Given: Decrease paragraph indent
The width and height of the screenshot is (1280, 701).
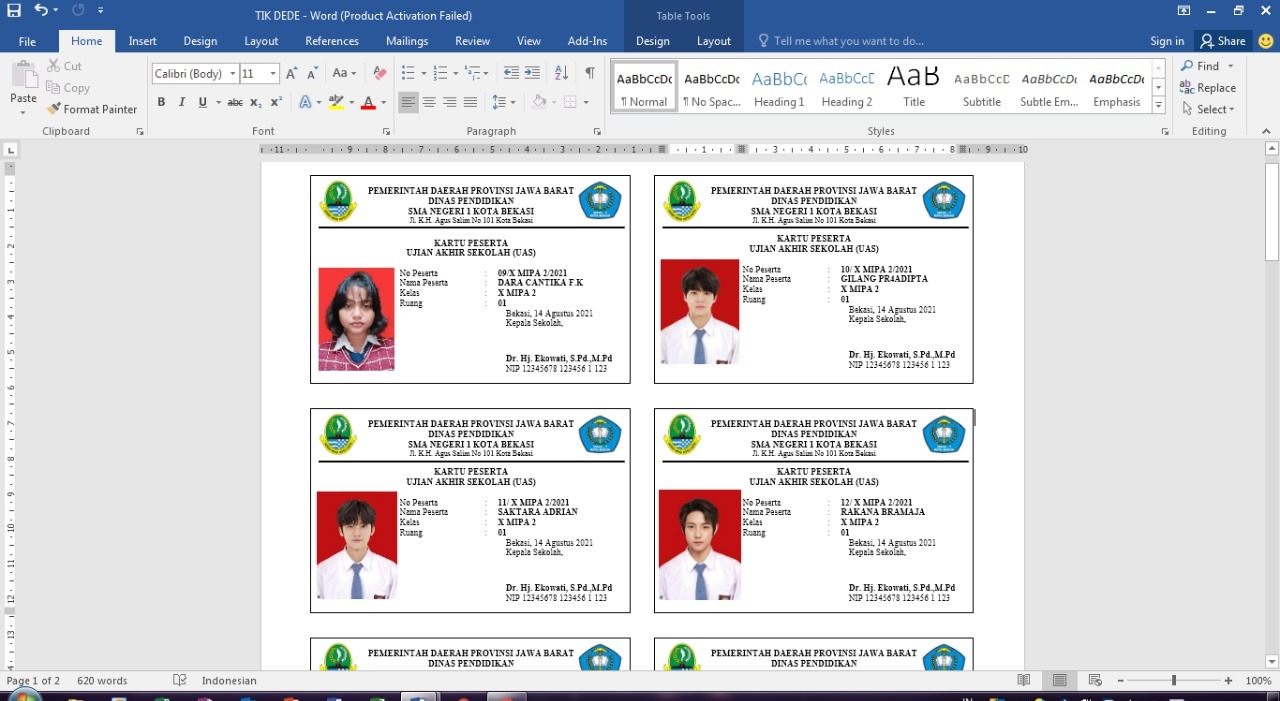Looking at the screenshot, I should pyautogui.click(x=511, y=73).
